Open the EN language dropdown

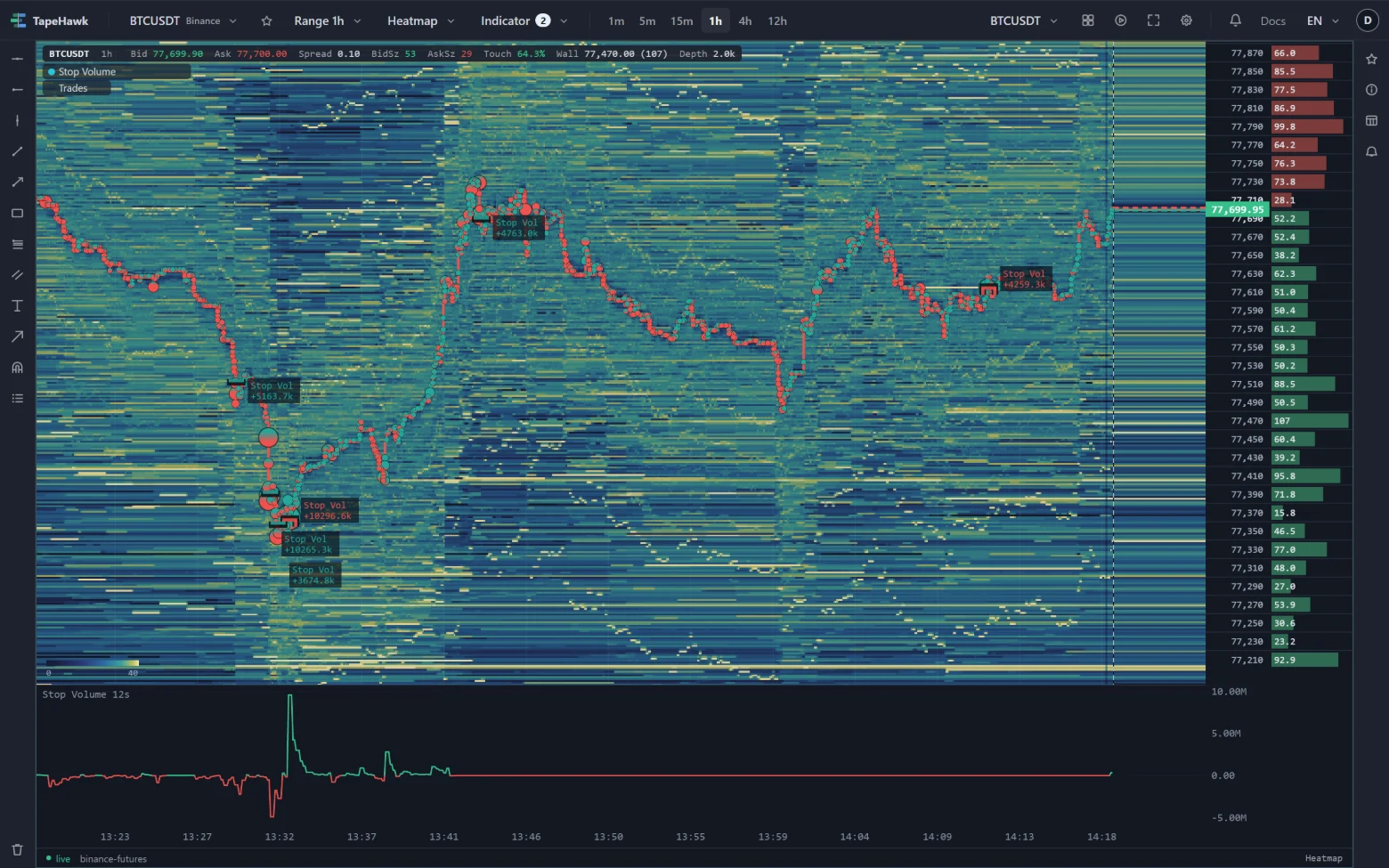point(1322,20)
